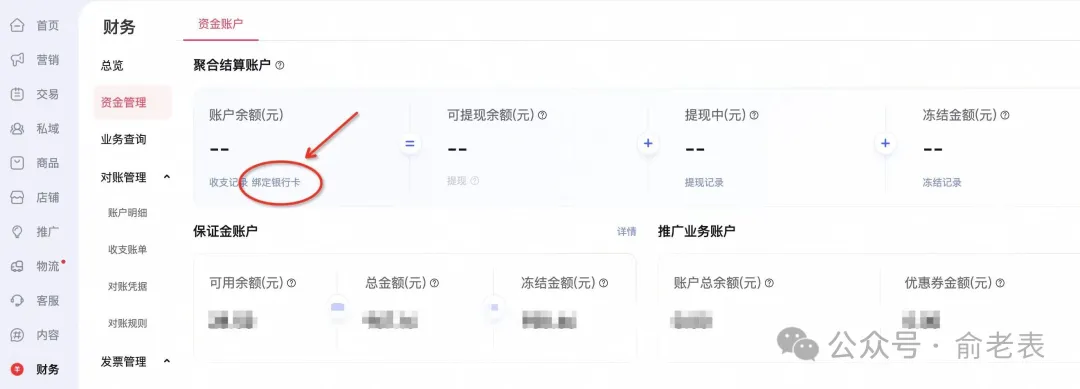The width and height of the screenshot is (1080, 389).
Task: Click help icon beside 保证金 冻结金额(元)
Action: [603, 283]
